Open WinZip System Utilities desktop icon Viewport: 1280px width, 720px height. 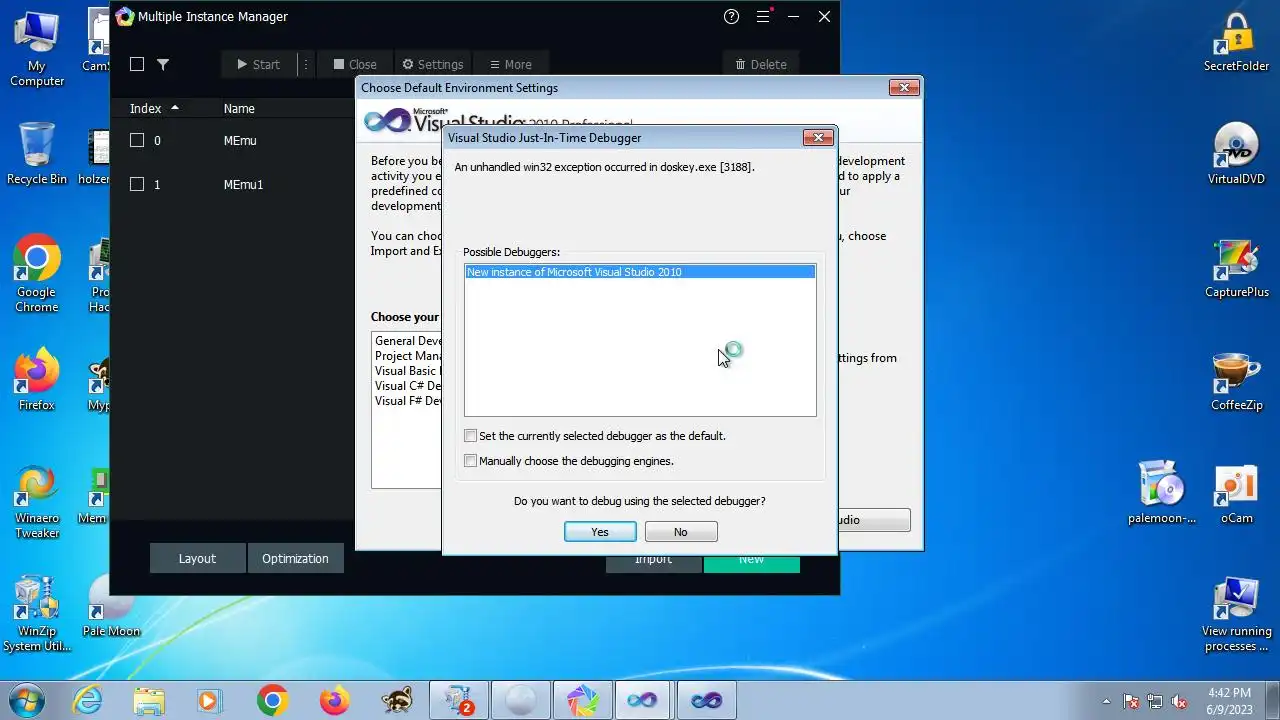tap(37, 614)
